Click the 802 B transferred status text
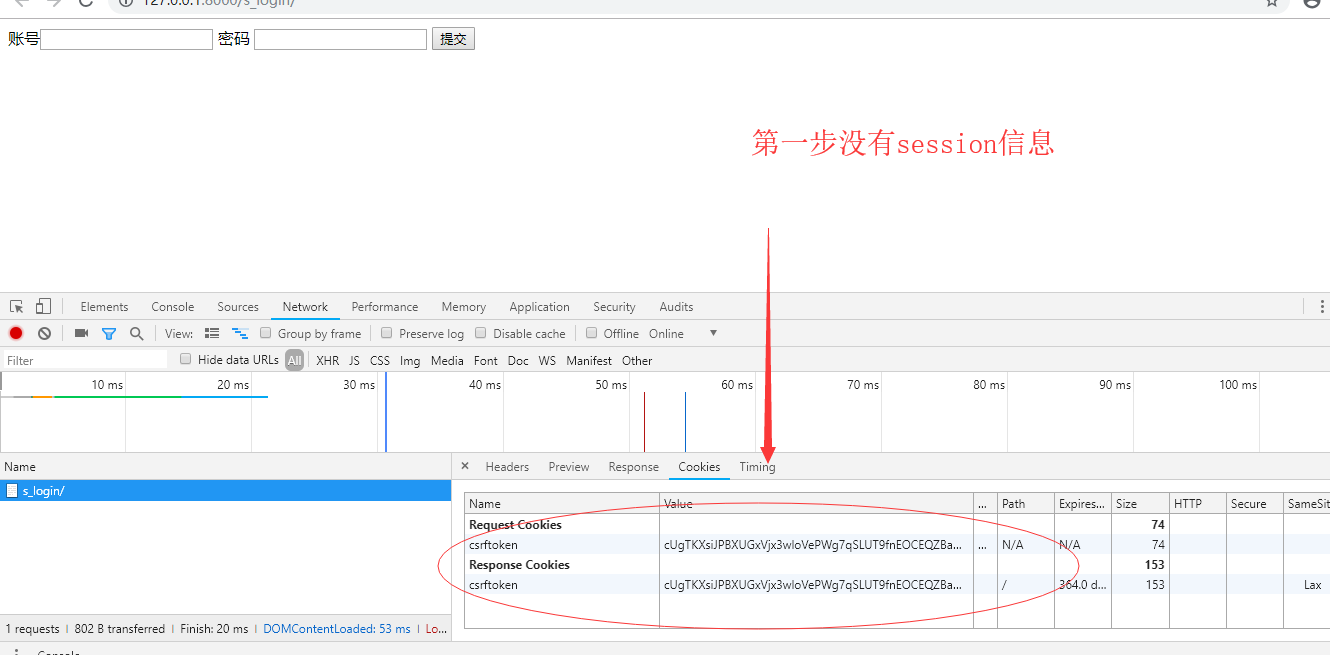Viewport: 1330px width, 655px height. pyautogui.click(x=120, y=629)
